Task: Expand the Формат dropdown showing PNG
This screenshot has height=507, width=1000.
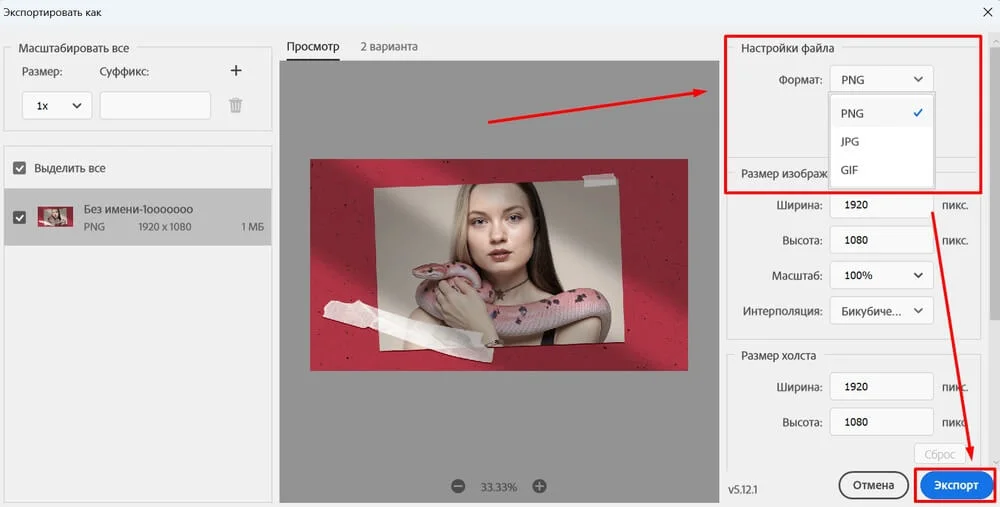Action: click(x=880, y=79)
